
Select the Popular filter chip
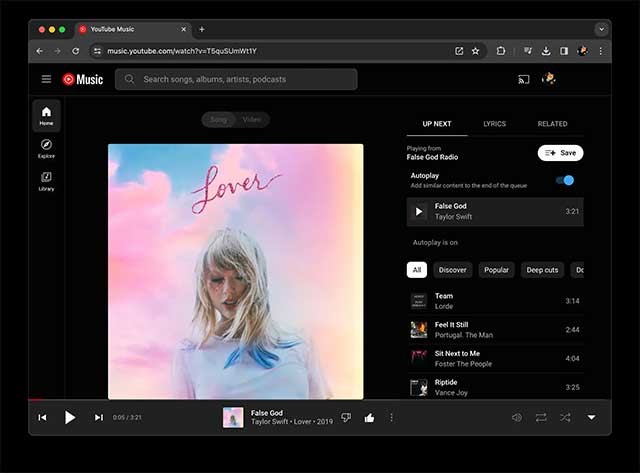(x=496, y=270)
